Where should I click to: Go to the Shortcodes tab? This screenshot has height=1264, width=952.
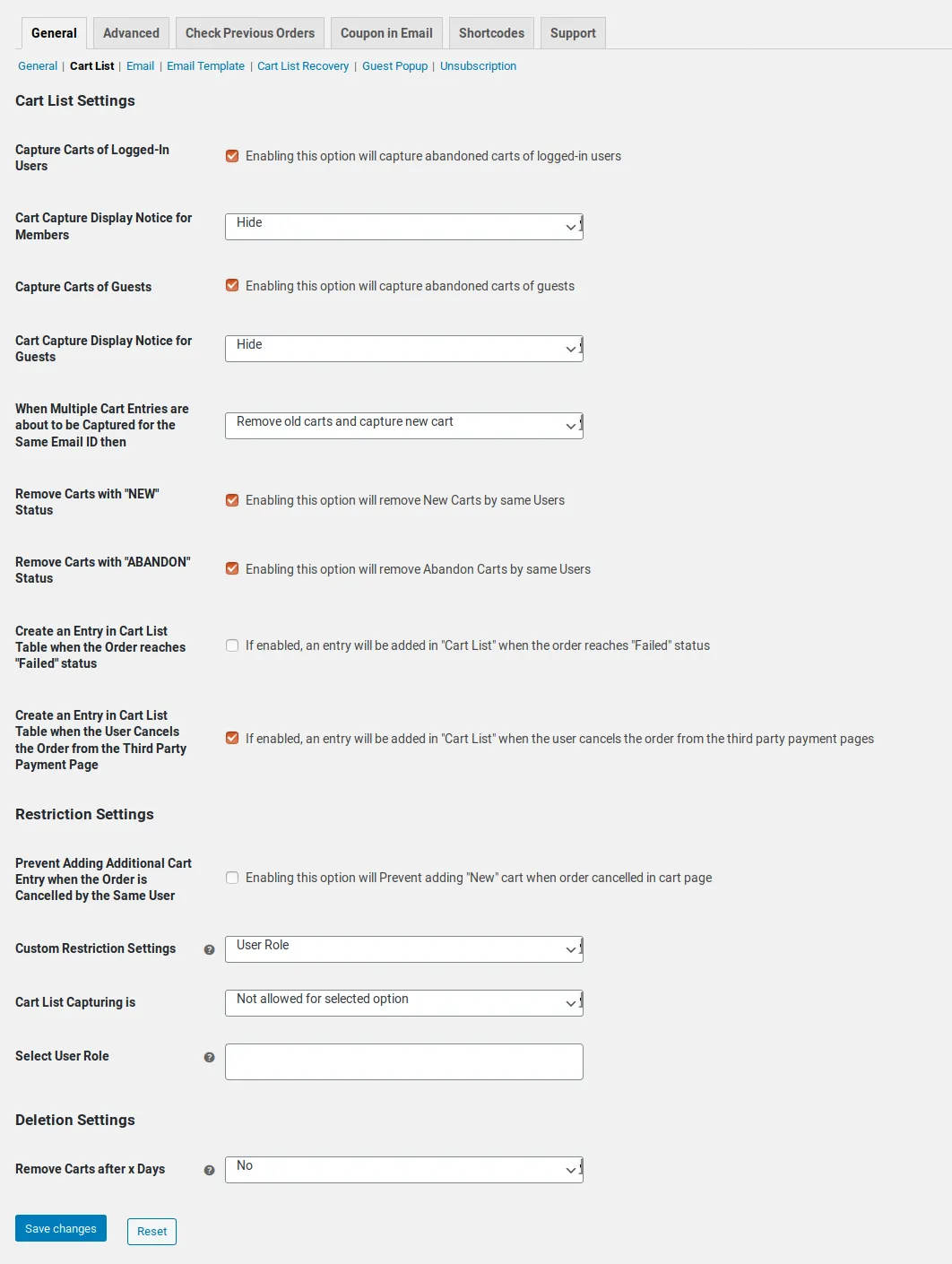pos(491,33)
